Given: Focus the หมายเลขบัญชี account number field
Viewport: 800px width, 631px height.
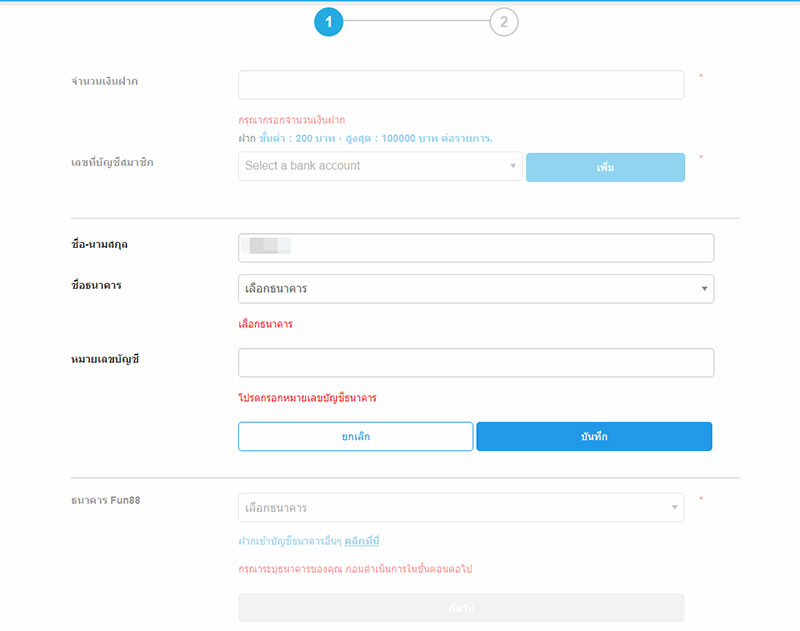Looking at the screenshot, I should coord(476,363).
